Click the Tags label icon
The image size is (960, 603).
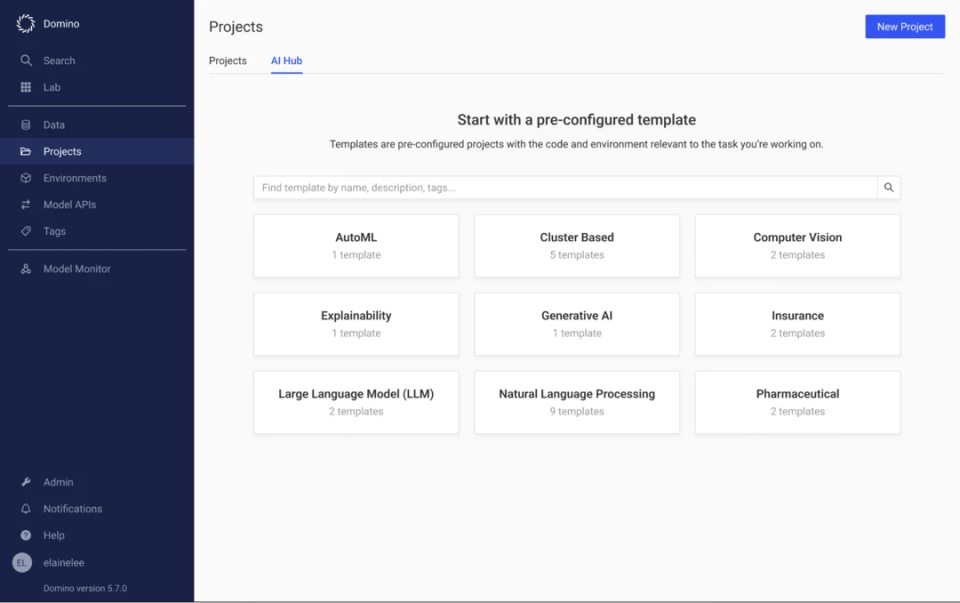[x=26, y=231]
